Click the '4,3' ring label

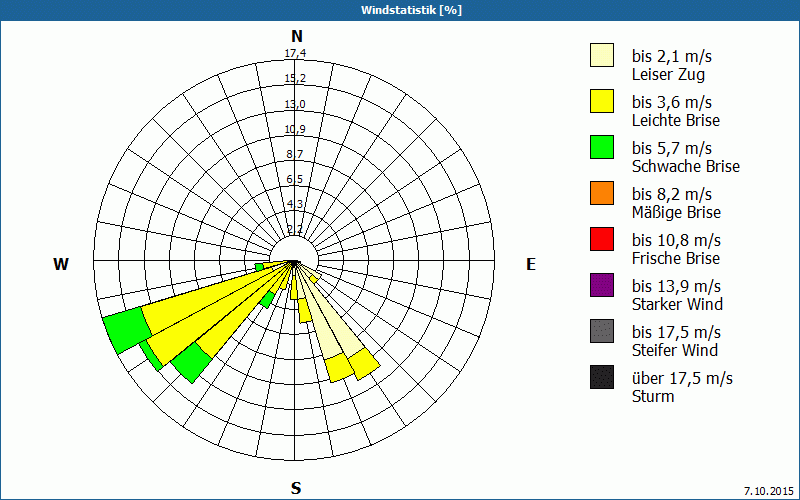pyautogui.click(x=295, y=204)
